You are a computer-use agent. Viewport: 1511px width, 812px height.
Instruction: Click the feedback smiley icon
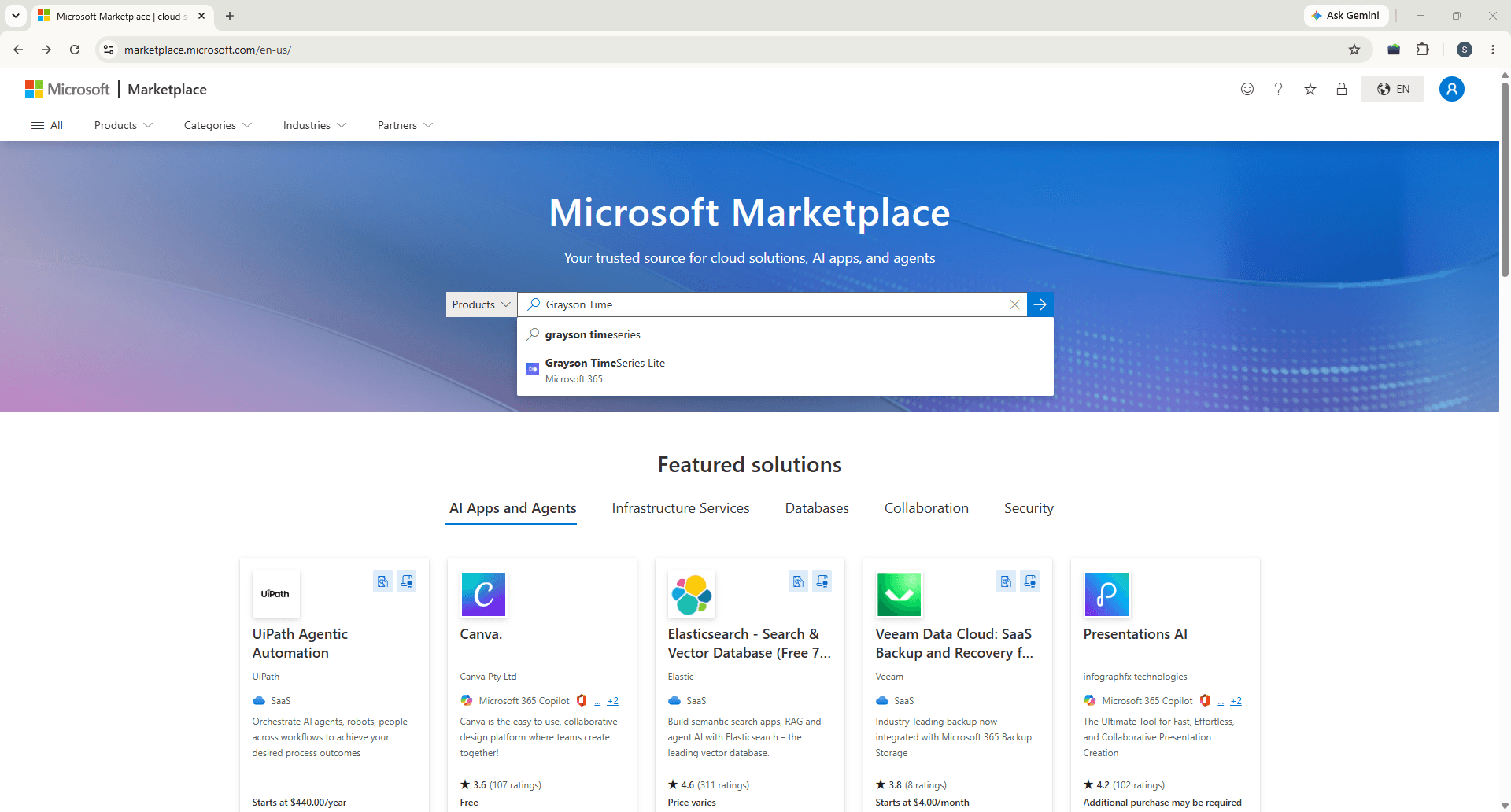pos(1247,89)
